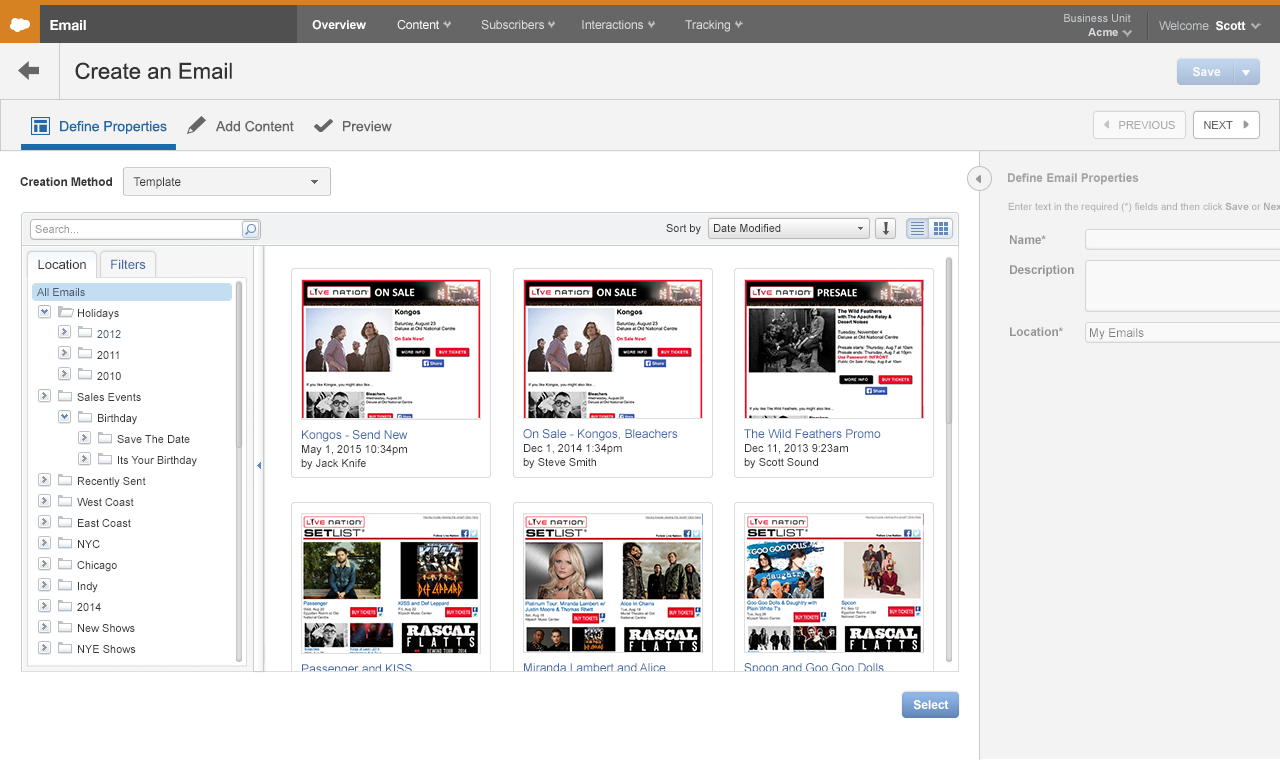Viewport: 1280px width, 760px height.
Task: Click the Location My Emails field
Action: tap(1182, 333)
